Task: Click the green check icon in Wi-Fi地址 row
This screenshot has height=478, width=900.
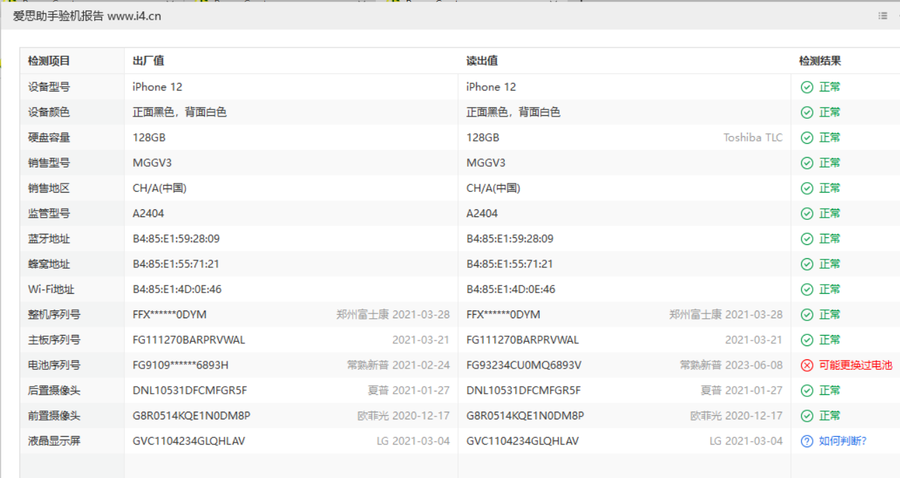Action: pos(807,289)
